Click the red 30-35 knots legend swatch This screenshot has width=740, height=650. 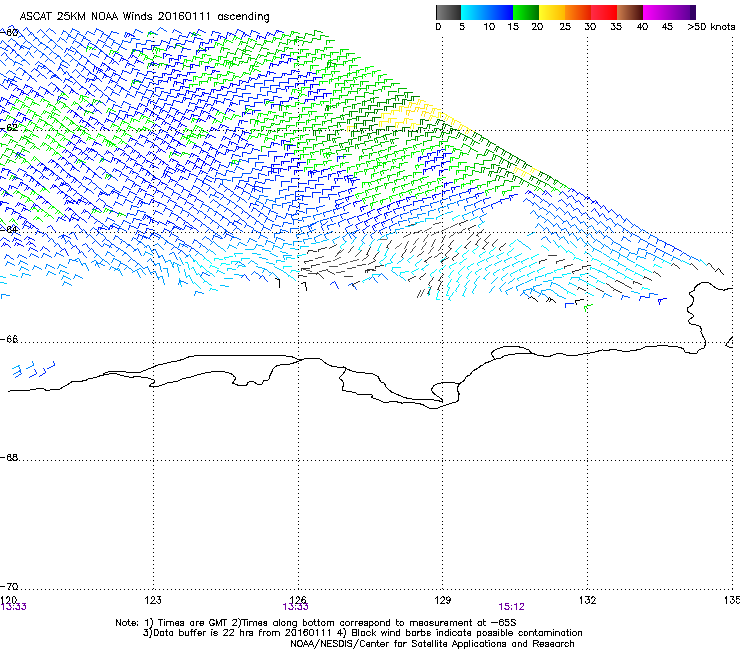coord(604,12)
